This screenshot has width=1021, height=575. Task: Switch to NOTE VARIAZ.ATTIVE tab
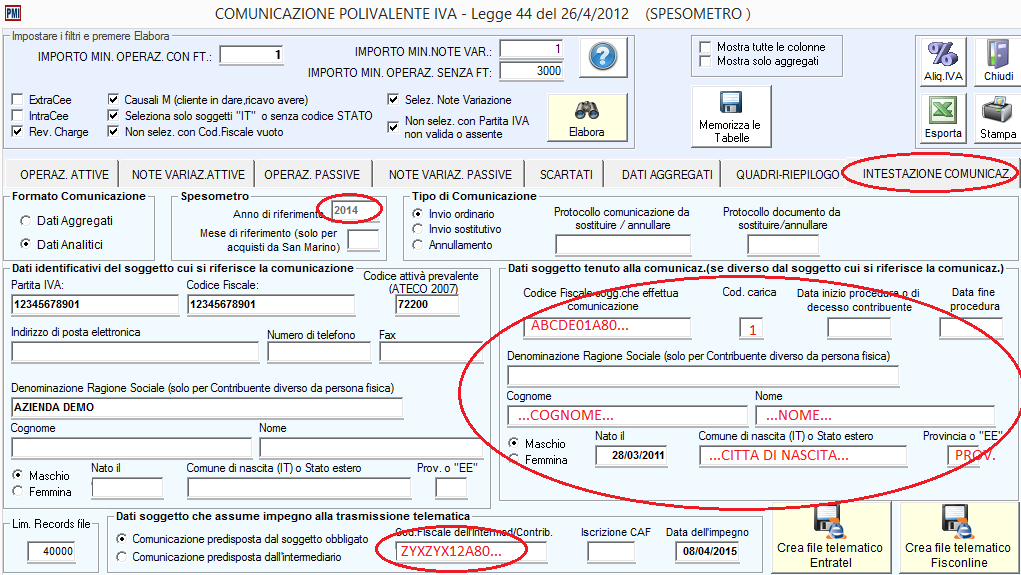point(188,175)
